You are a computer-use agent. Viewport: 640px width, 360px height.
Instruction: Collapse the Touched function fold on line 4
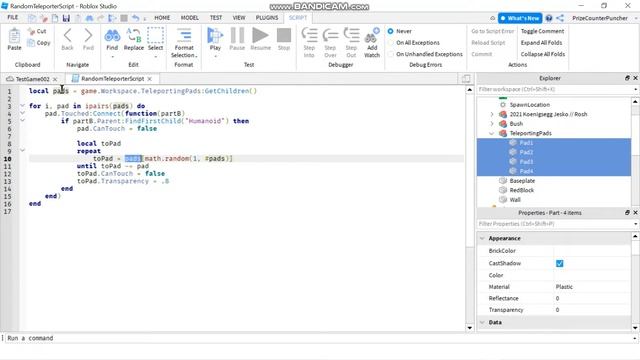[x=22, y=113]
